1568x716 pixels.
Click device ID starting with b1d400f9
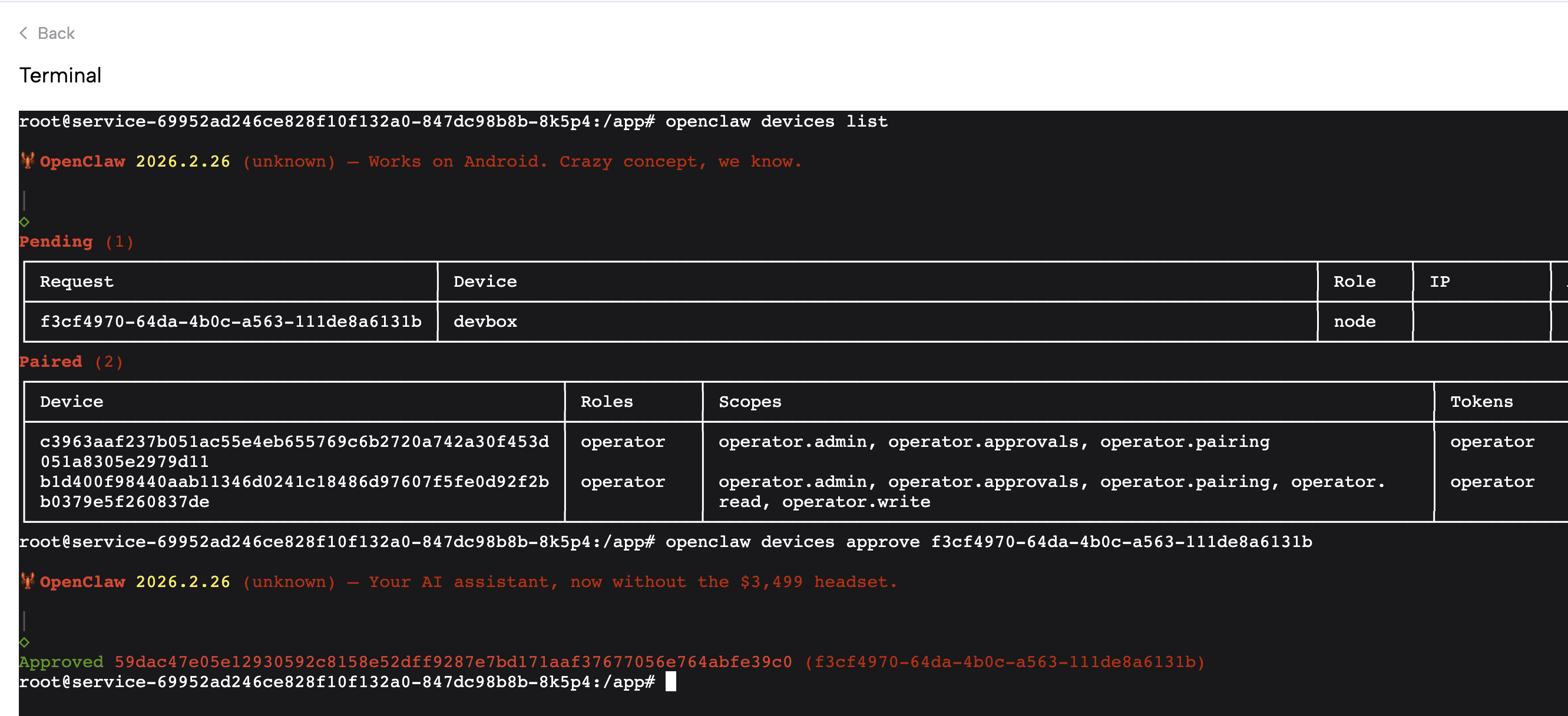[295, 492]
